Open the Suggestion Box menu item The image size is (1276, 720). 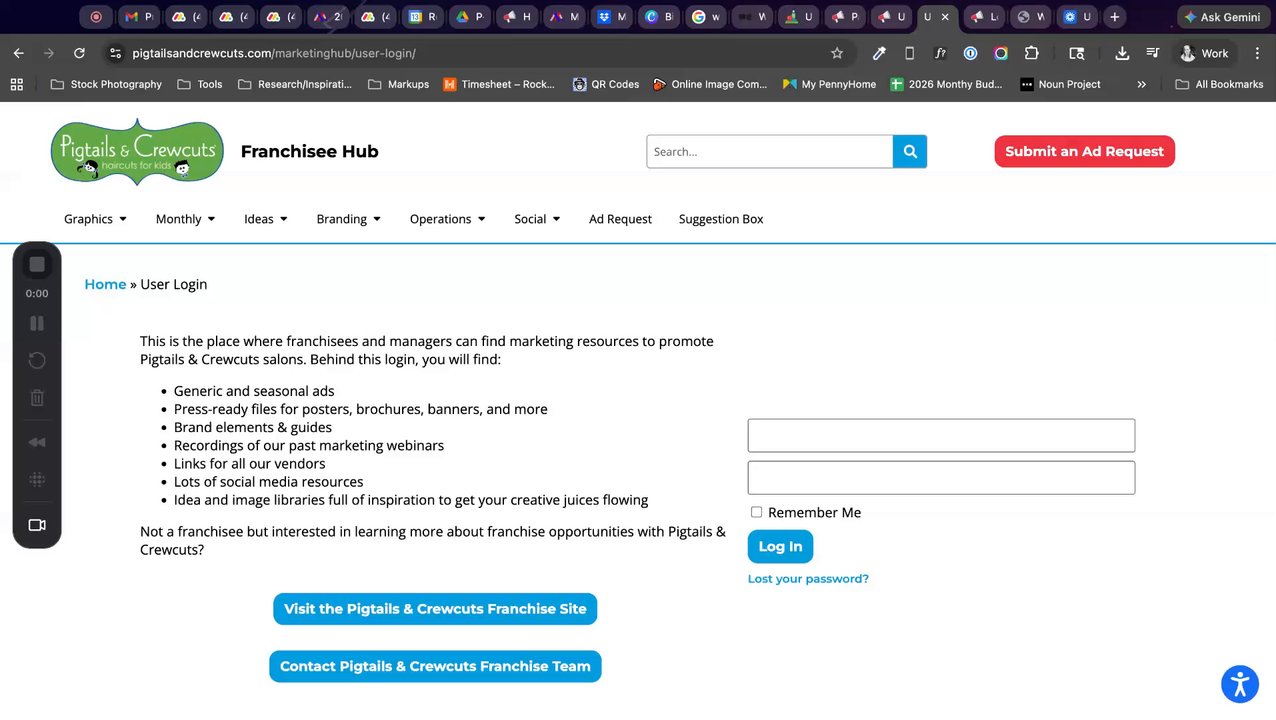(721, 219)
